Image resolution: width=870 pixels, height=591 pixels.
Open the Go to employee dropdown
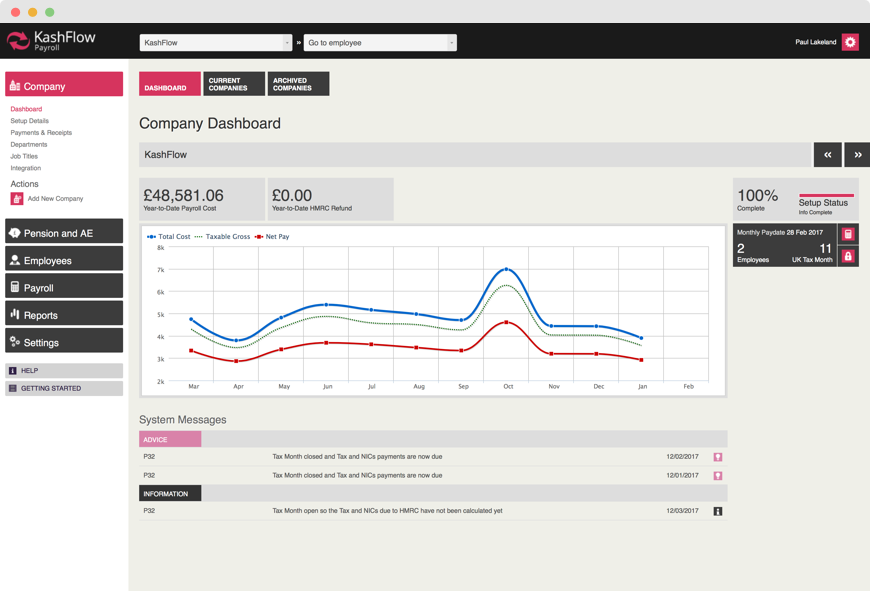[x=380, y=43]
